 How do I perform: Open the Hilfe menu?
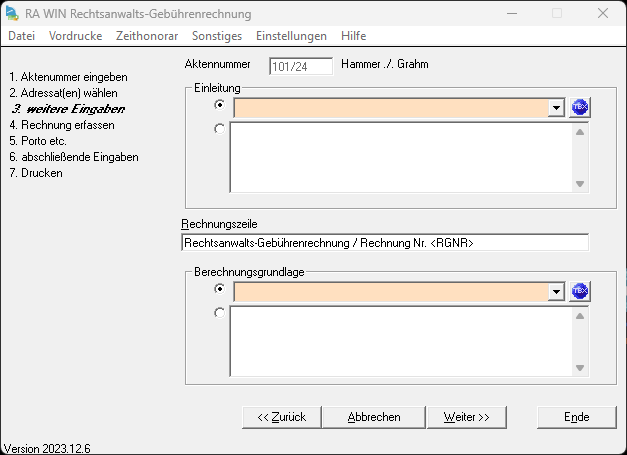[x=353, y=36]
